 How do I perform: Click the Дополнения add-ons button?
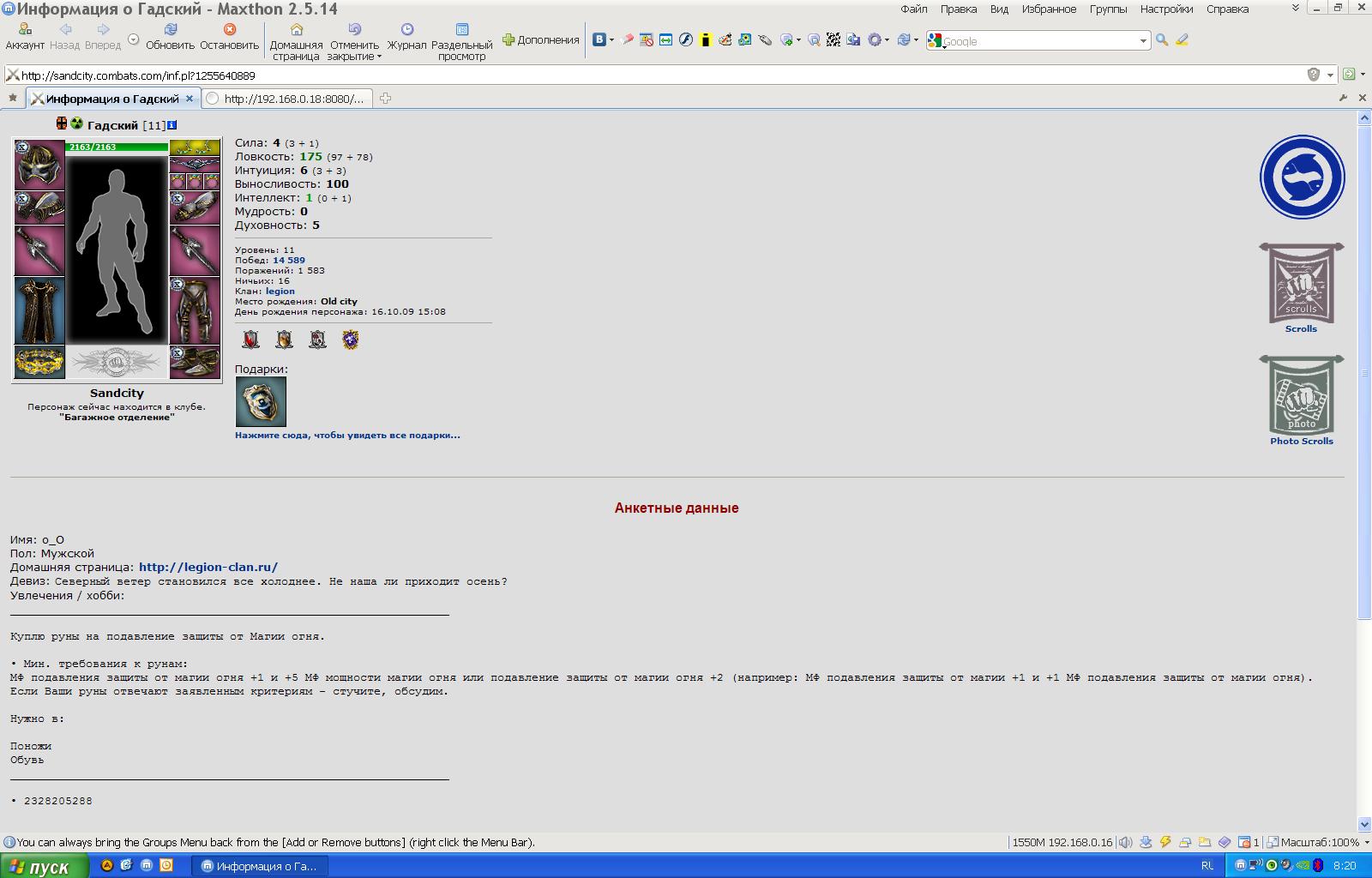pos(541,39)
